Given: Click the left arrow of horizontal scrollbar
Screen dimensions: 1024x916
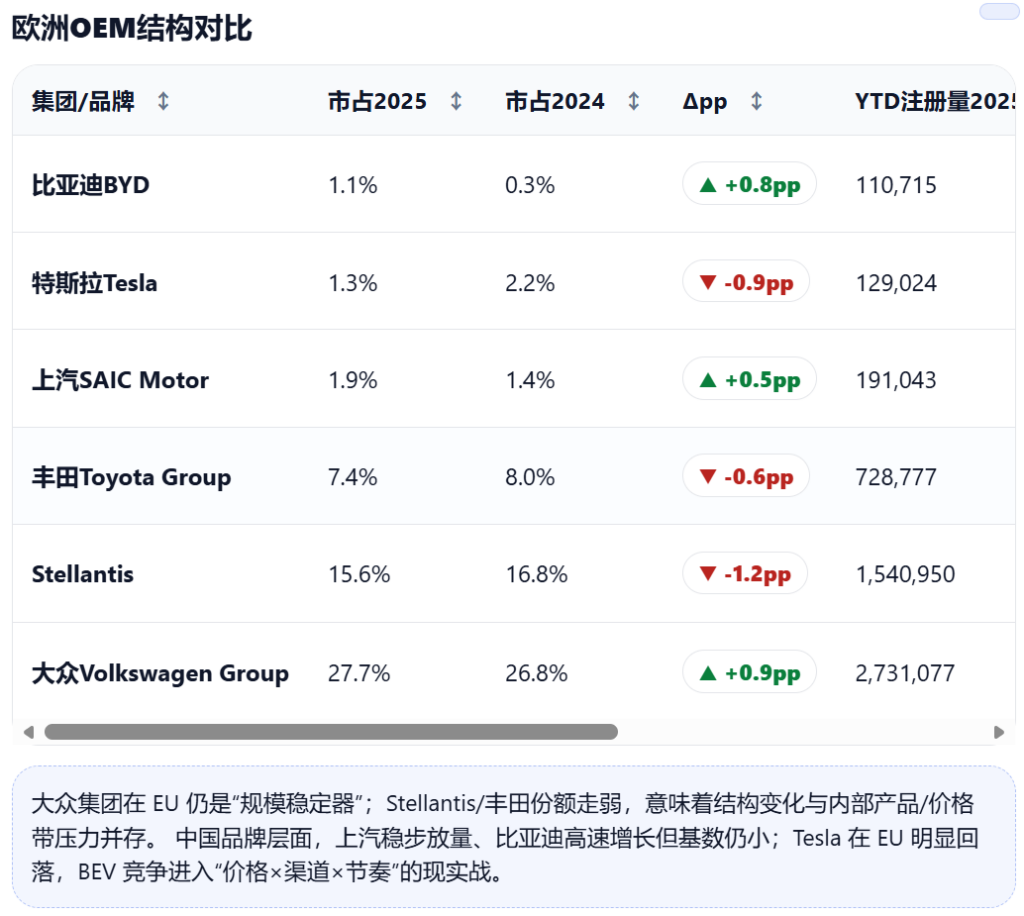Looking at the screenshot, I should coord(28,732).
